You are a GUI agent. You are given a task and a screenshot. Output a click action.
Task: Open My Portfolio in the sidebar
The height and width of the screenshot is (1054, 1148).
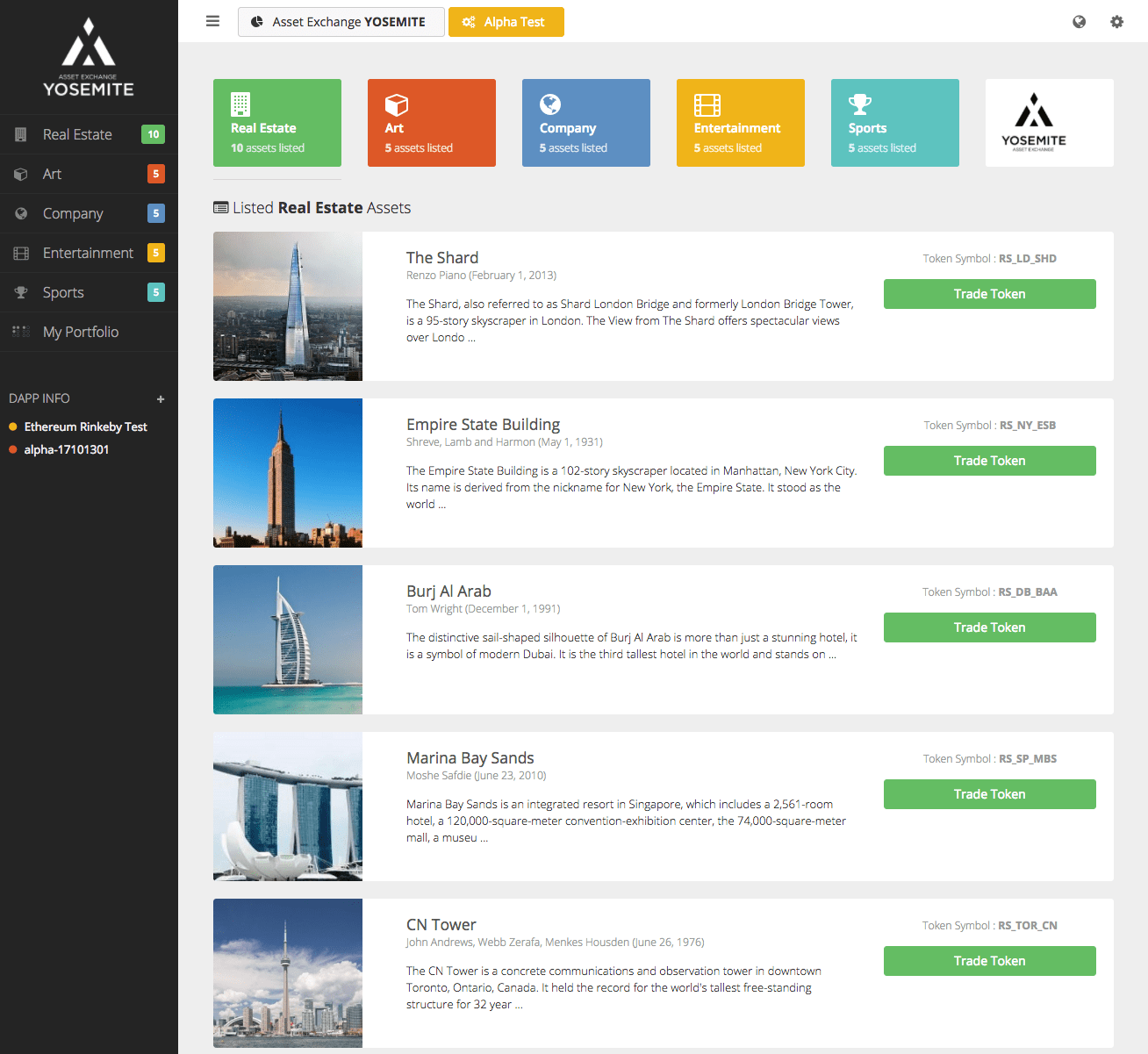(x=89, y=332)
